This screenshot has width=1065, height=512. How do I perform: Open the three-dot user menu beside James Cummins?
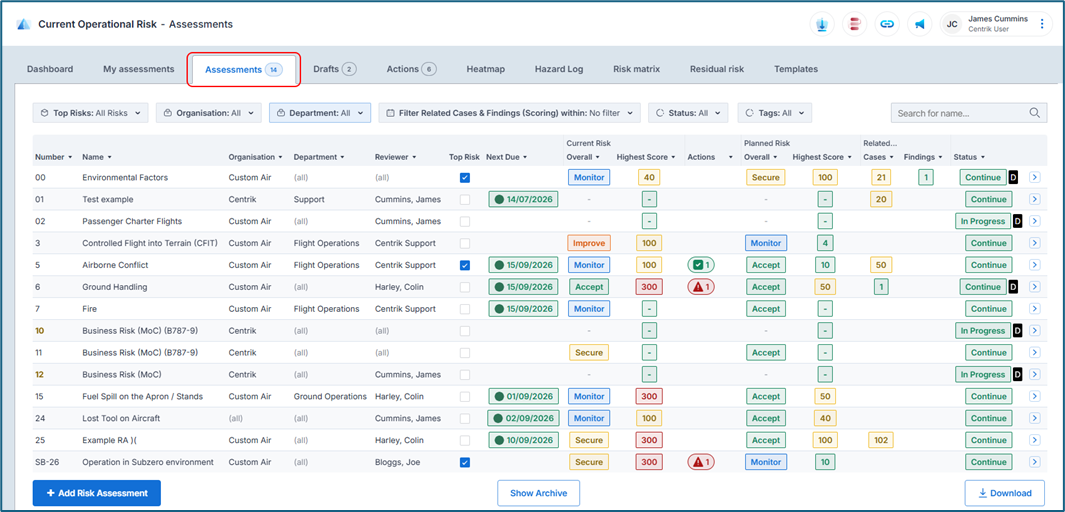pos(1042,24)
